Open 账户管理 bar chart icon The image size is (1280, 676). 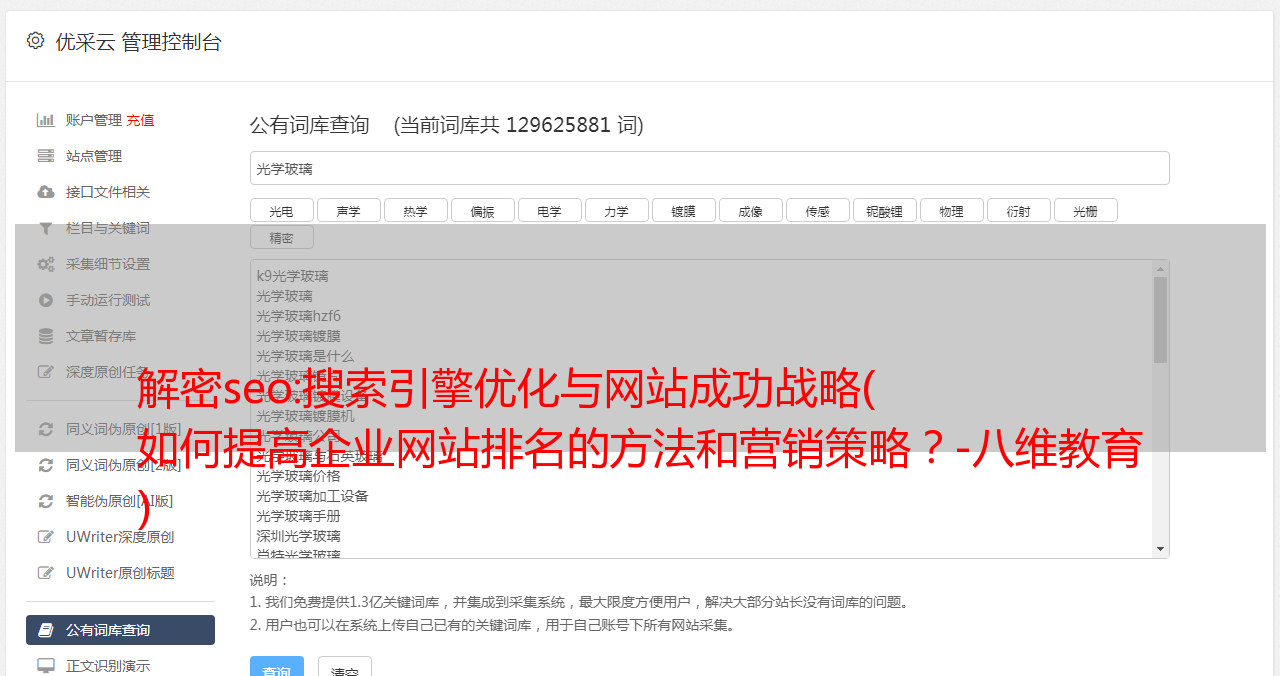coord(46,120)
